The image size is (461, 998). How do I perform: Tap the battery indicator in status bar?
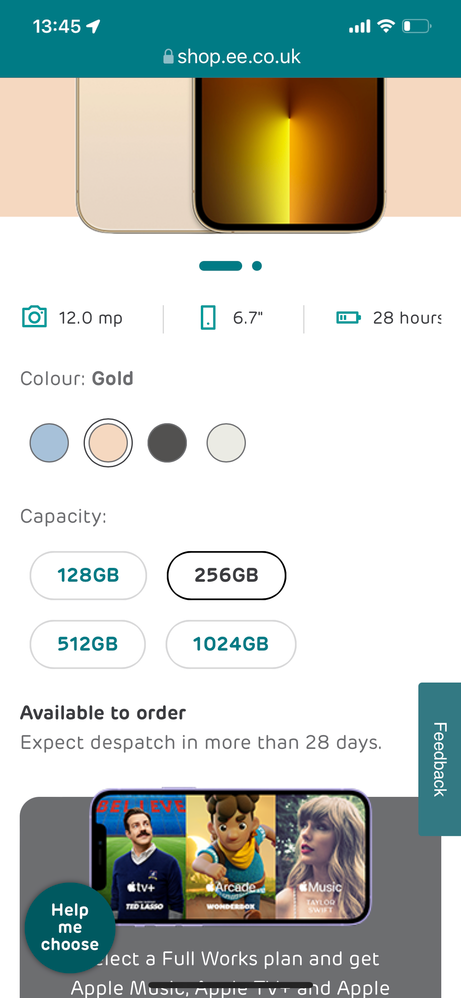coord(417,26)
